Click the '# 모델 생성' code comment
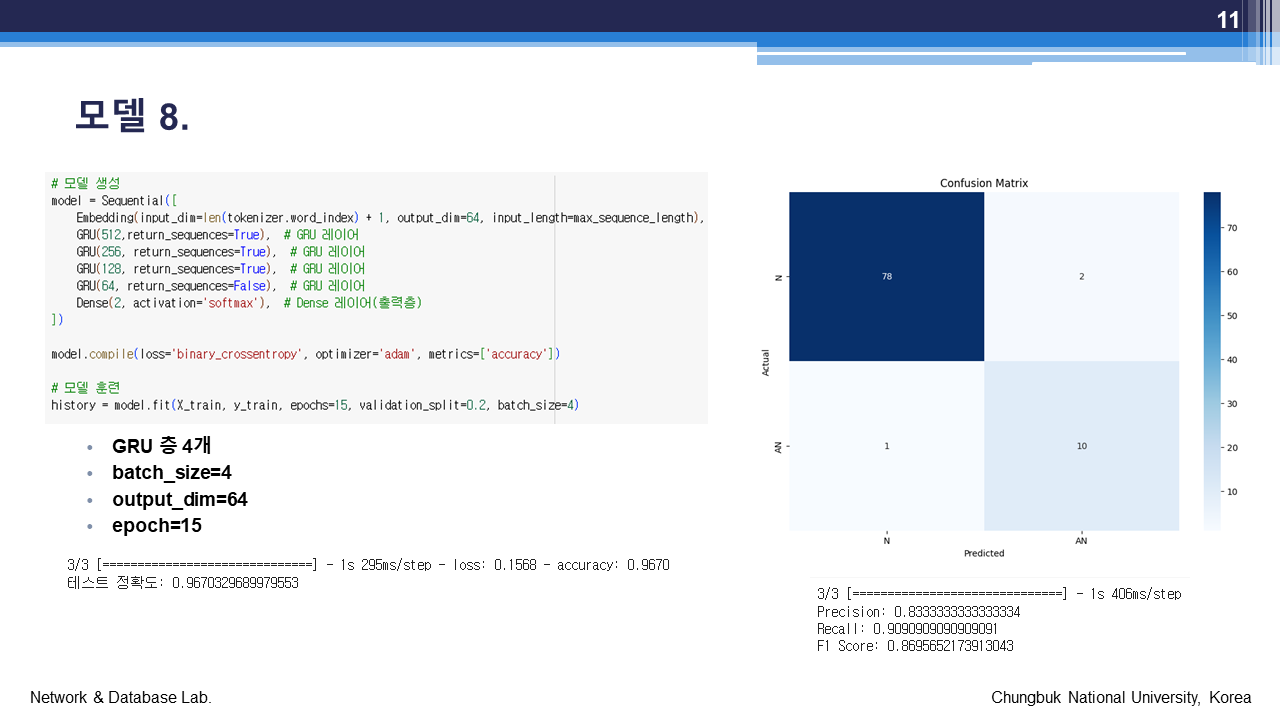The width and height of the screenshot is (1280, 720). [85, 183]
